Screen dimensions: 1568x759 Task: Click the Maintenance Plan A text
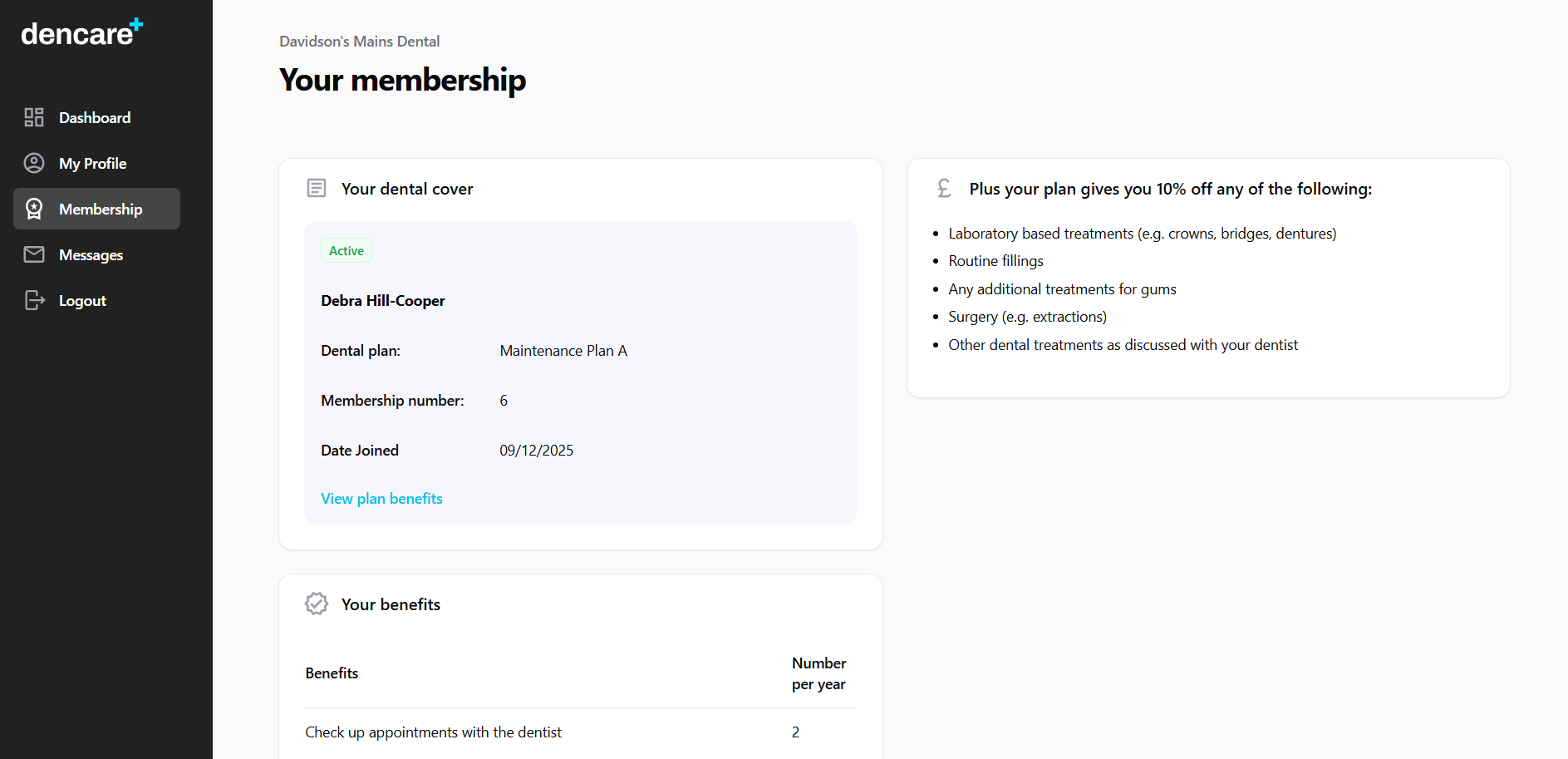(x=563, y=351)
